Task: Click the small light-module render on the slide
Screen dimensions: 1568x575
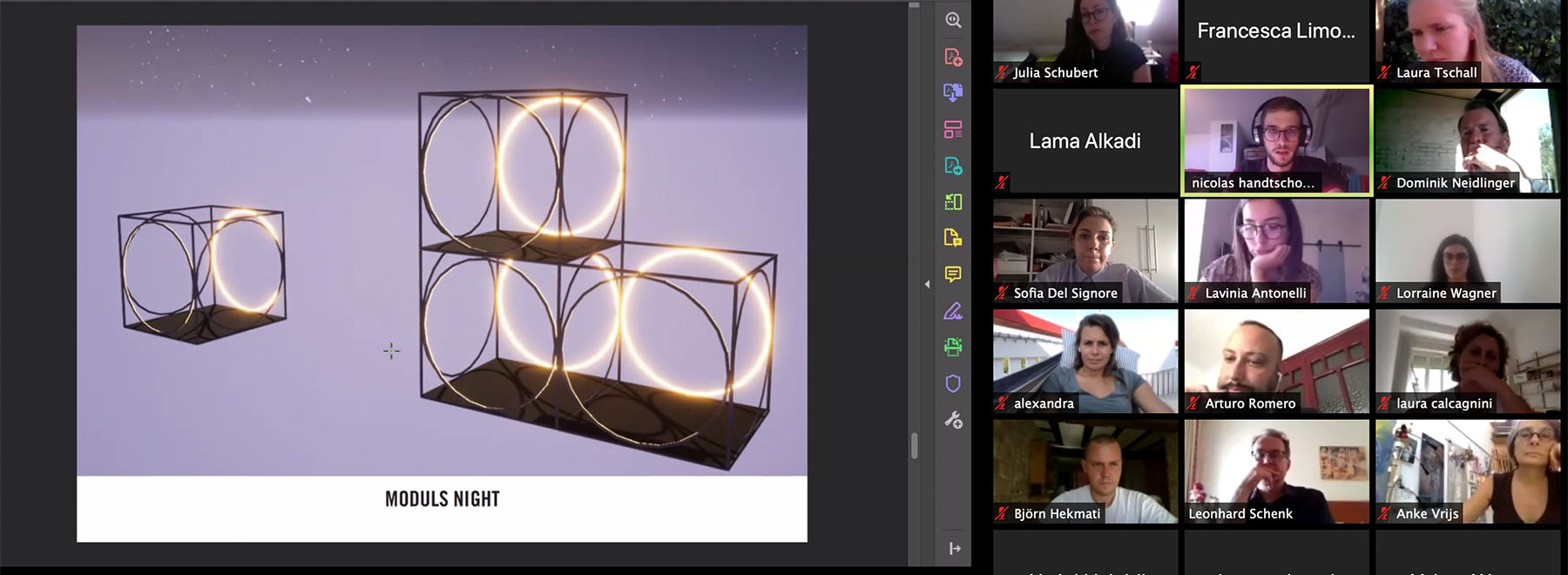Action: pyautogui.click(x=203, y=274)
